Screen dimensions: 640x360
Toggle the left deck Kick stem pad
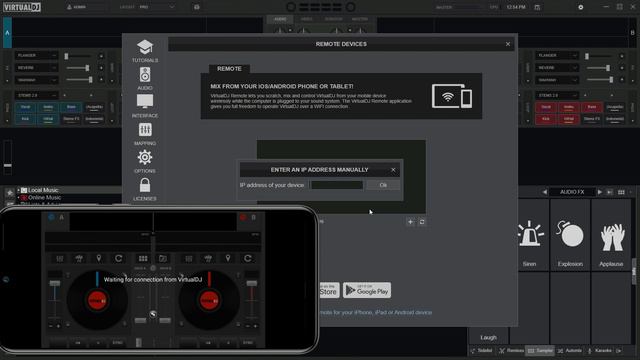point(25,119)
